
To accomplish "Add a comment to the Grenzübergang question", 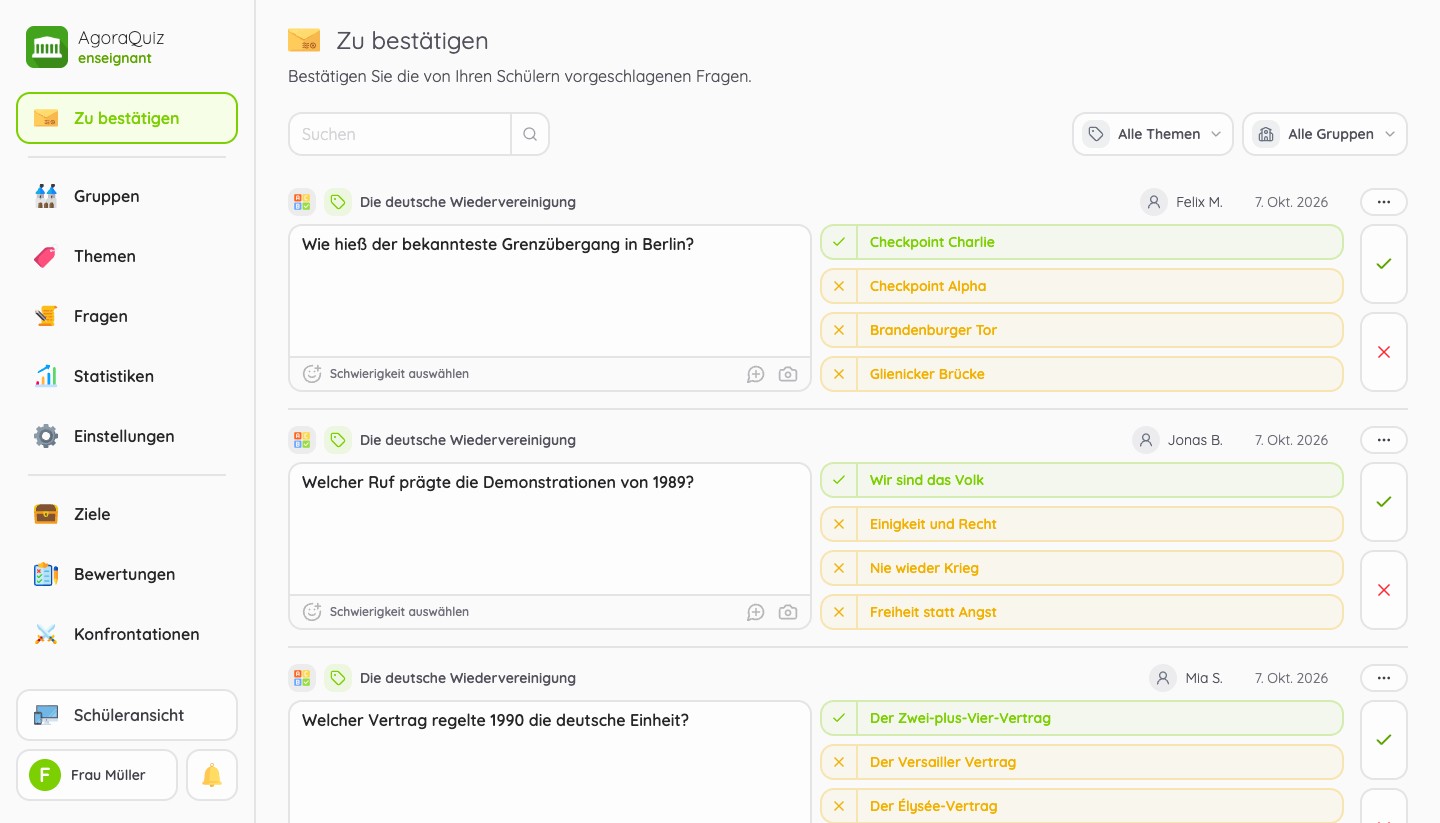I will pos(756,374).
